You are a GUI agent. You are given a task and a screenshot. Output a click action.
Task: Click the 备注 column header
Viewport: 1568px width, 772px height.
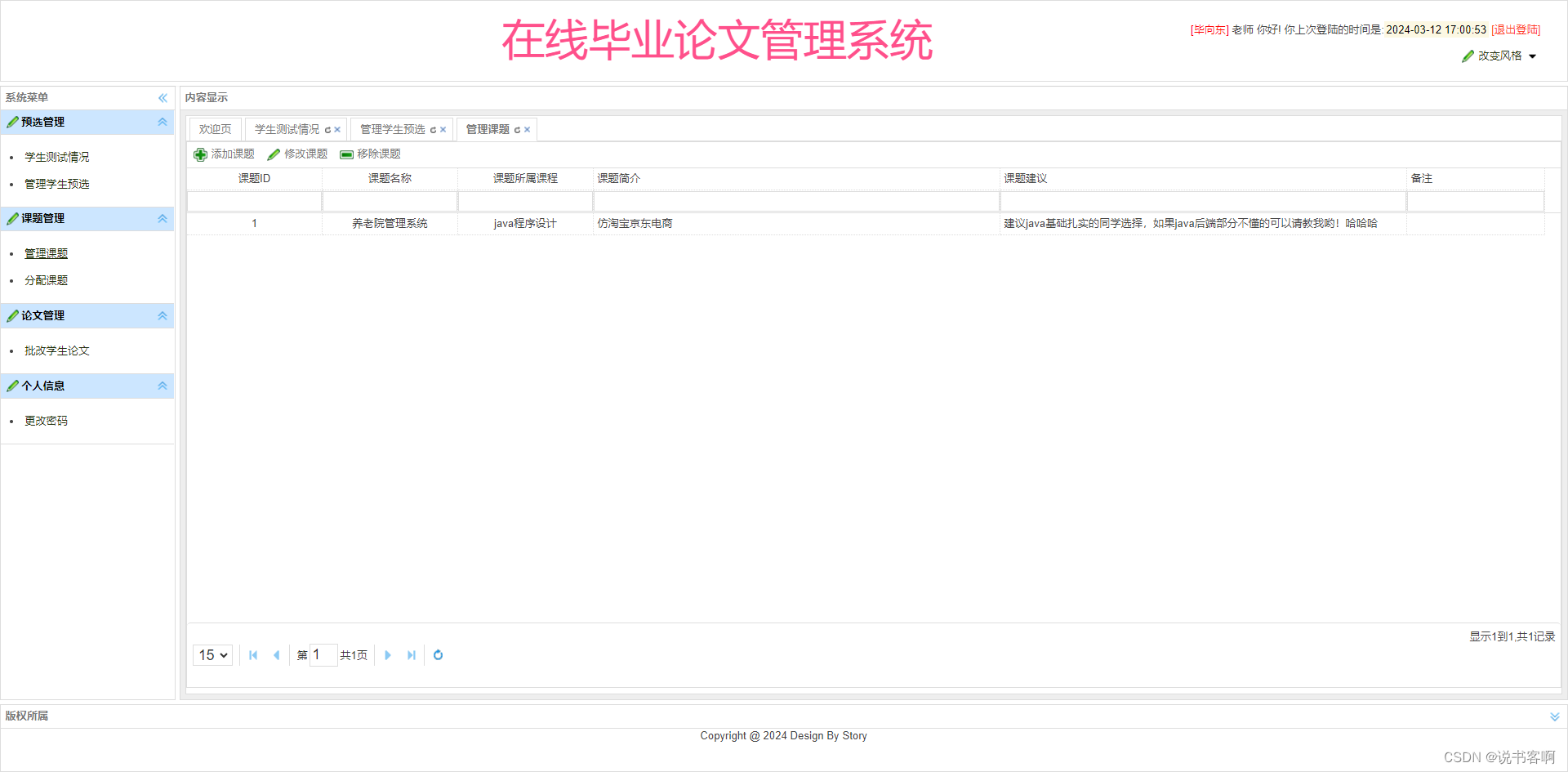[1476, 178]
